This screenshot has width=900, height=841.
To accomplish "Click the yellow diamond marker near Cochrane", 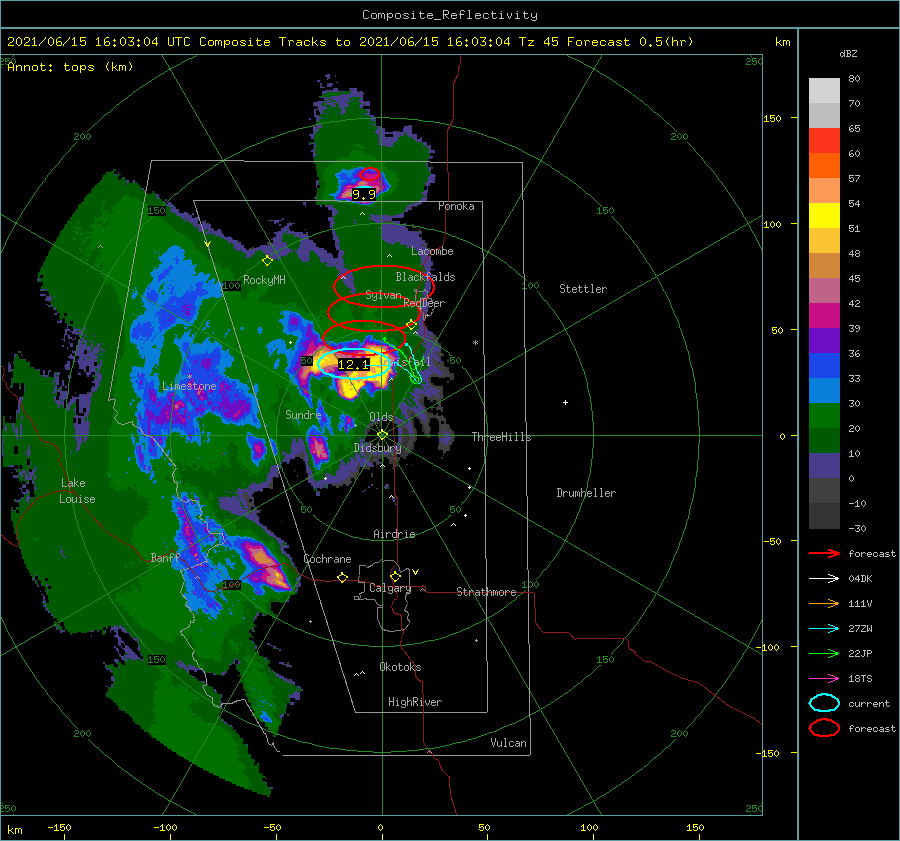I will (x=342, y=577).
